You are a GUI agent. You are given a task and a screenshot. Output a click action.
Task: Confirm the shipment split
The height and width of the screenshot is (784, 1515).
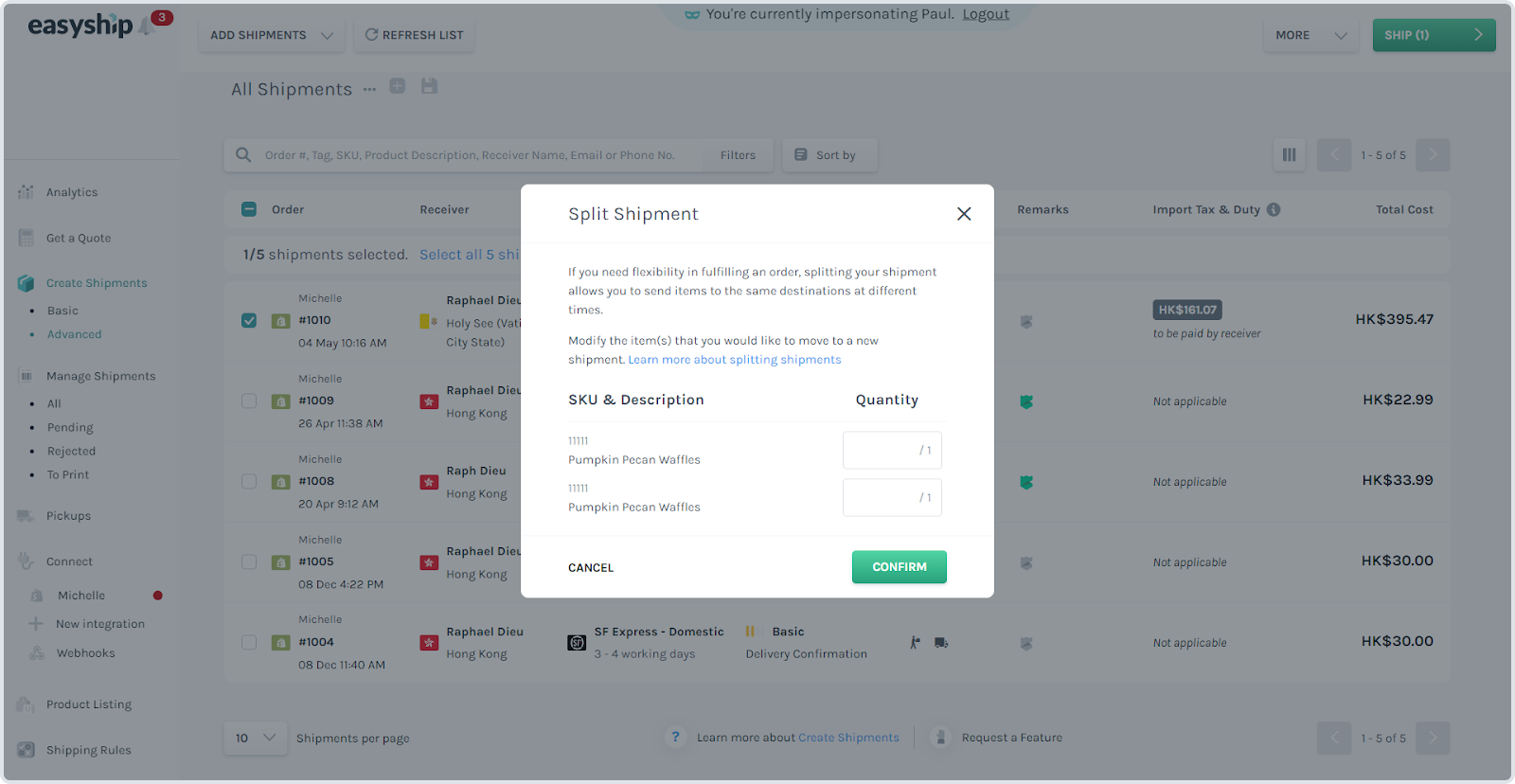pyautogui.click(x=899, y=567)
